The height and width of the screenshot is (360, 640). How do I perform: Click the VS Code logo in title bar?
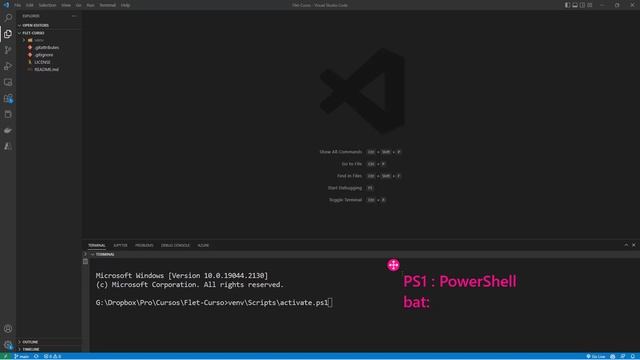[6, 5]
